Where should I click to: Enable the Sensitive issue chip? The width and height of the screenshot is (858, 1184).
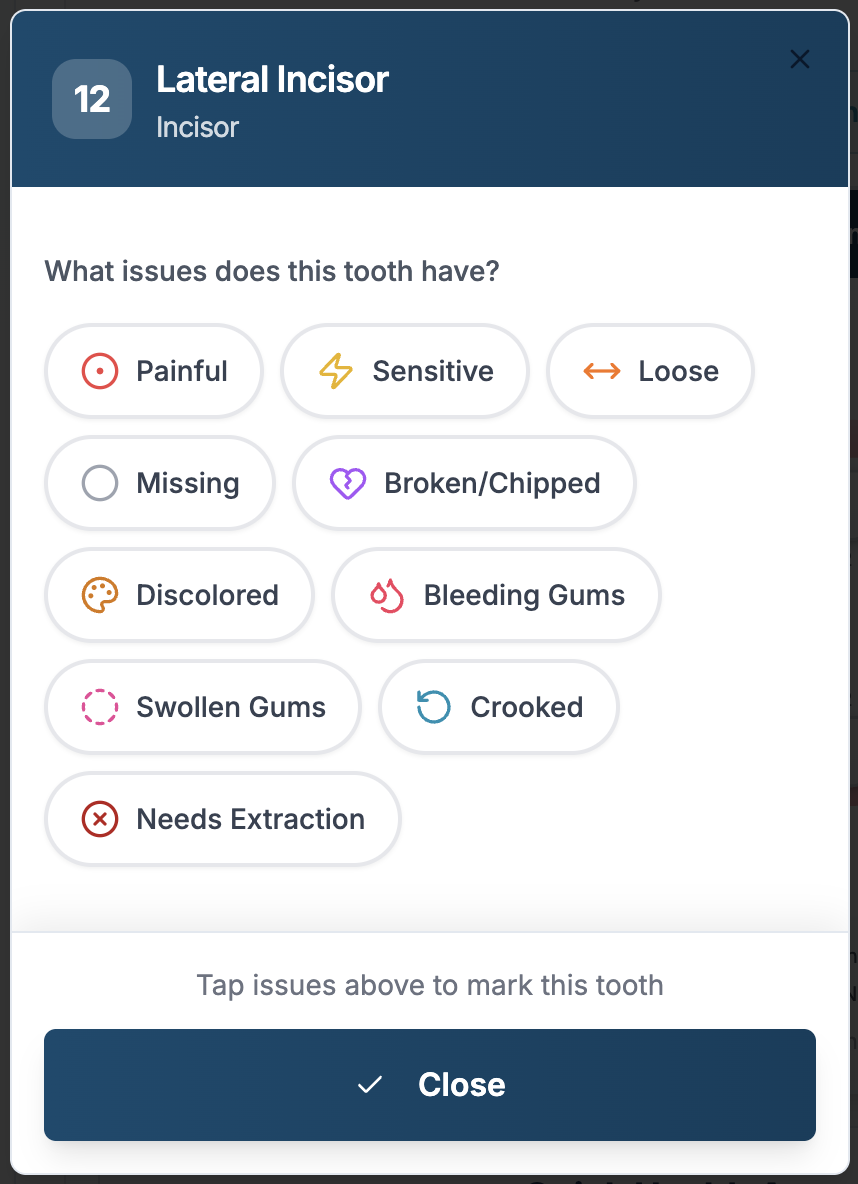point(404,370)
